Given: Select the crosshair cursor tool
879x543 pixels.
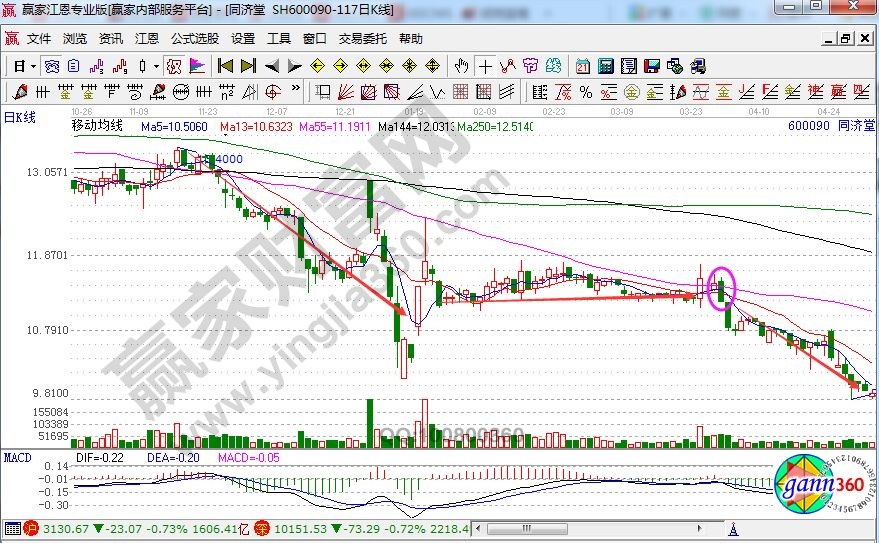Looking at the screenshot, I should pos(485,66).
